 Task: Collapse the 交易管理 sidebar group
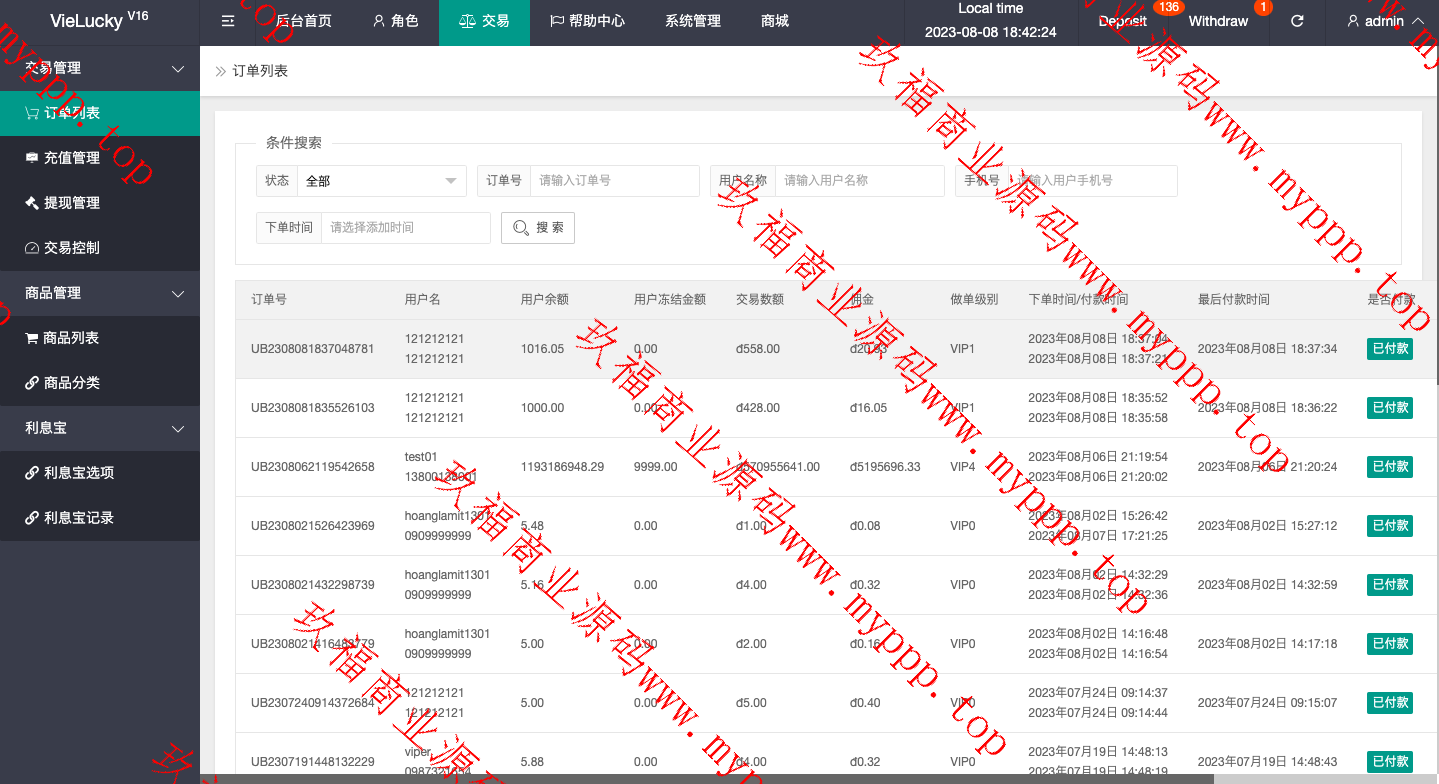[100, 68]
